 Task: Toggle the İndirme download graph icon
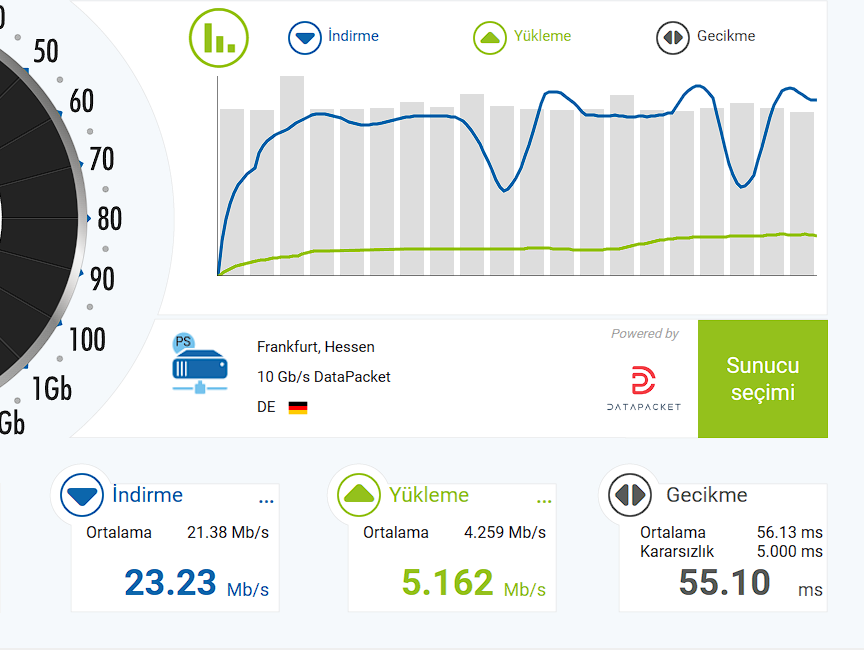coord(305,38)
